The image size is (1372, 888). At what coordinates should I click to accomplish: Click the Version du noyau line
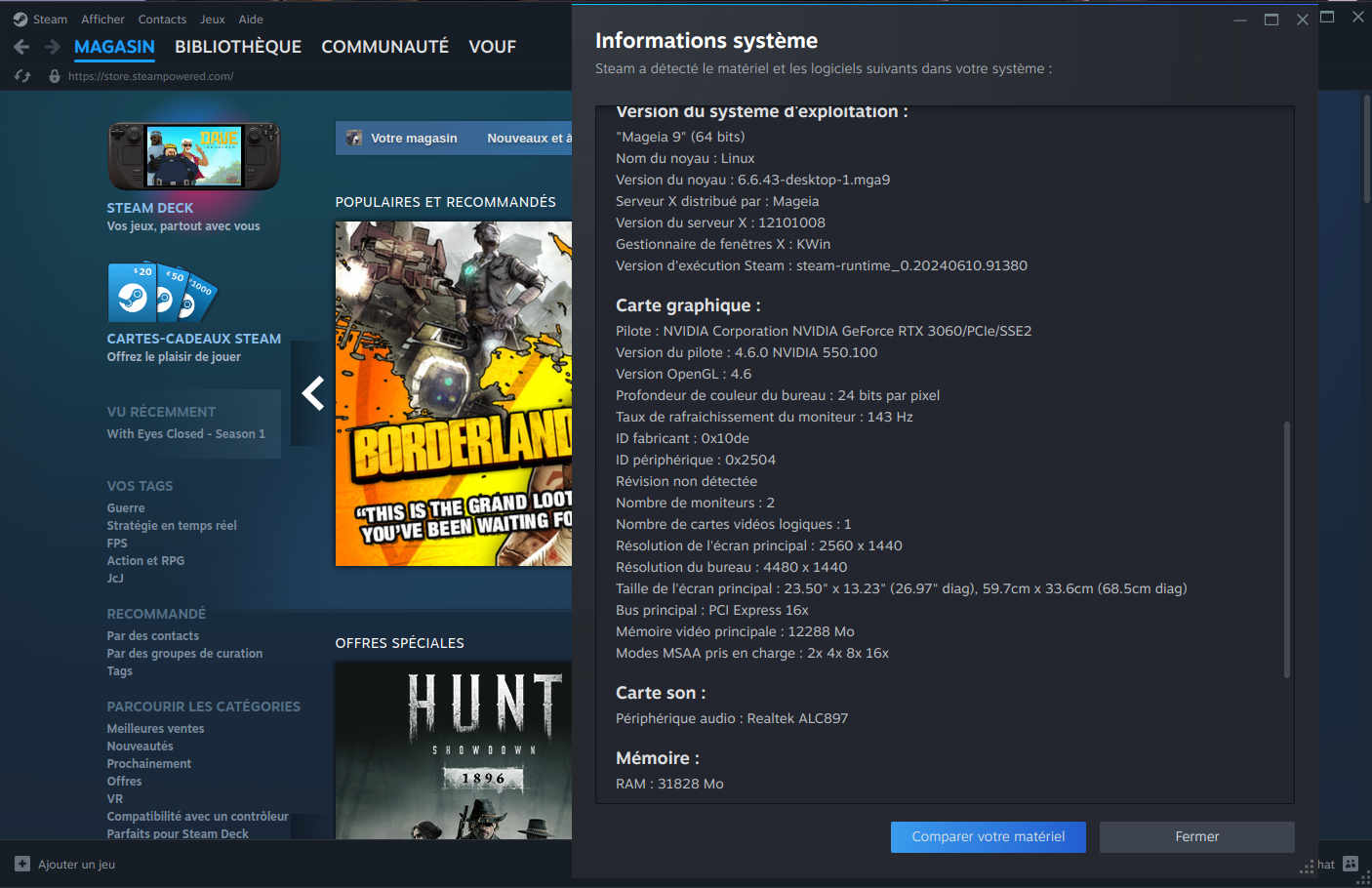pos(752,180)
